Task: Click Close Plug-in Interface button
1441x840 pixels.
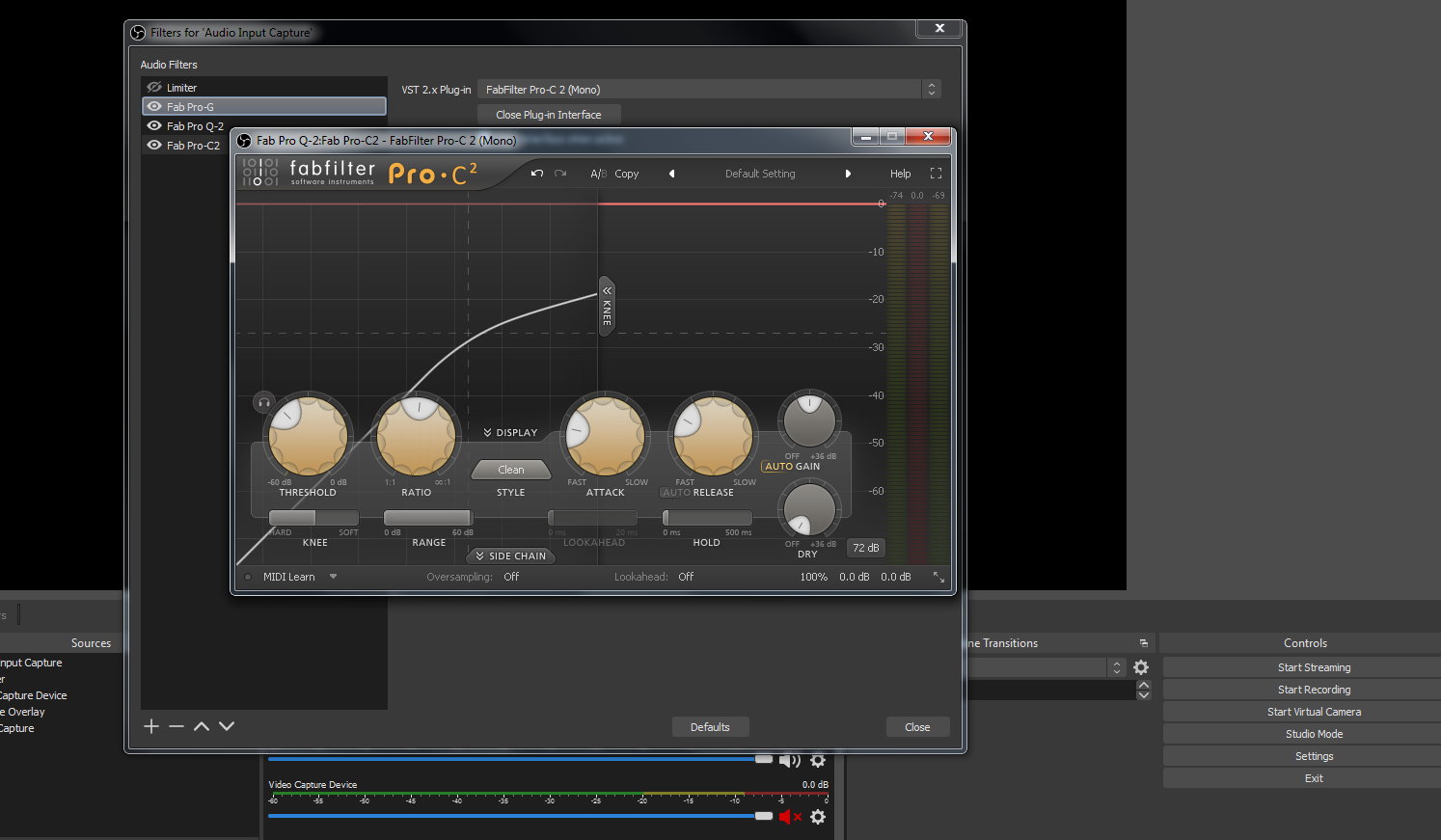Action: 548,115
